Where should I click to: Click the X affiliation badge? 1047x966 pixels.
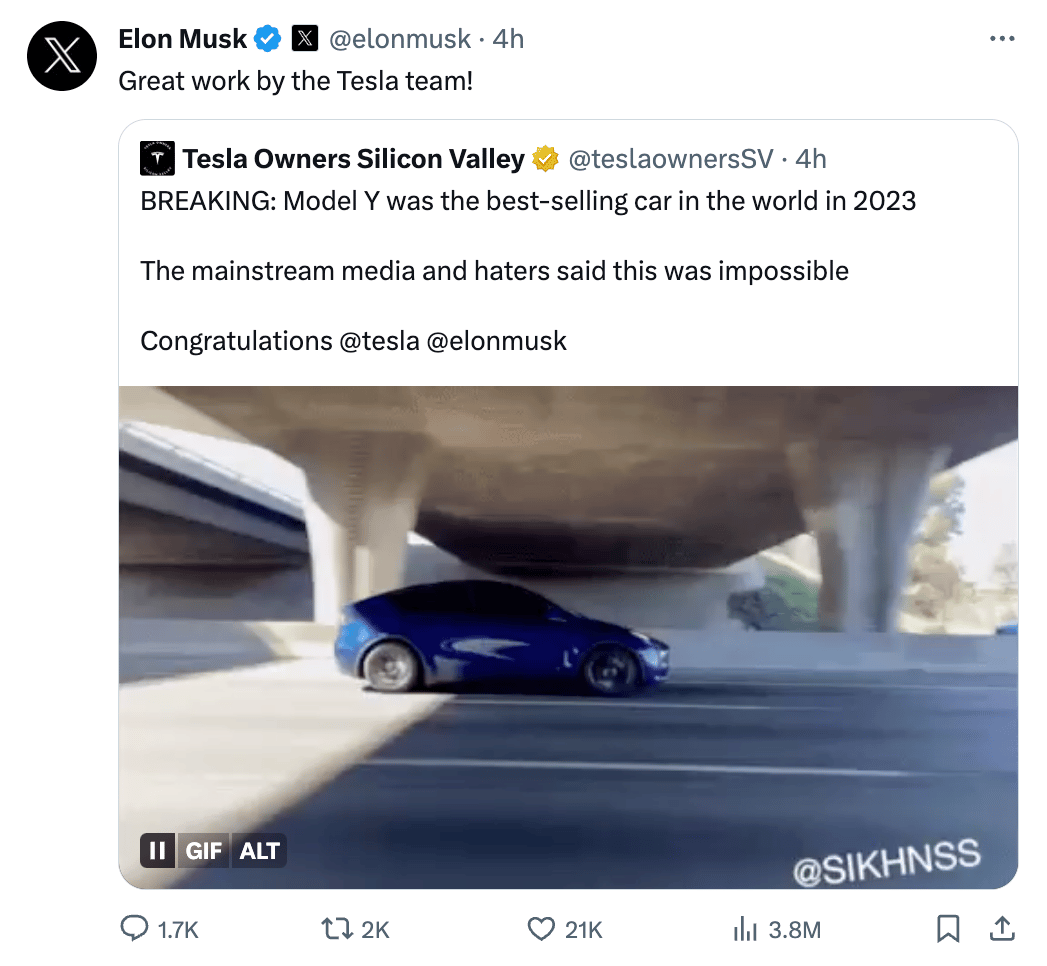click(x=304, y=39)
